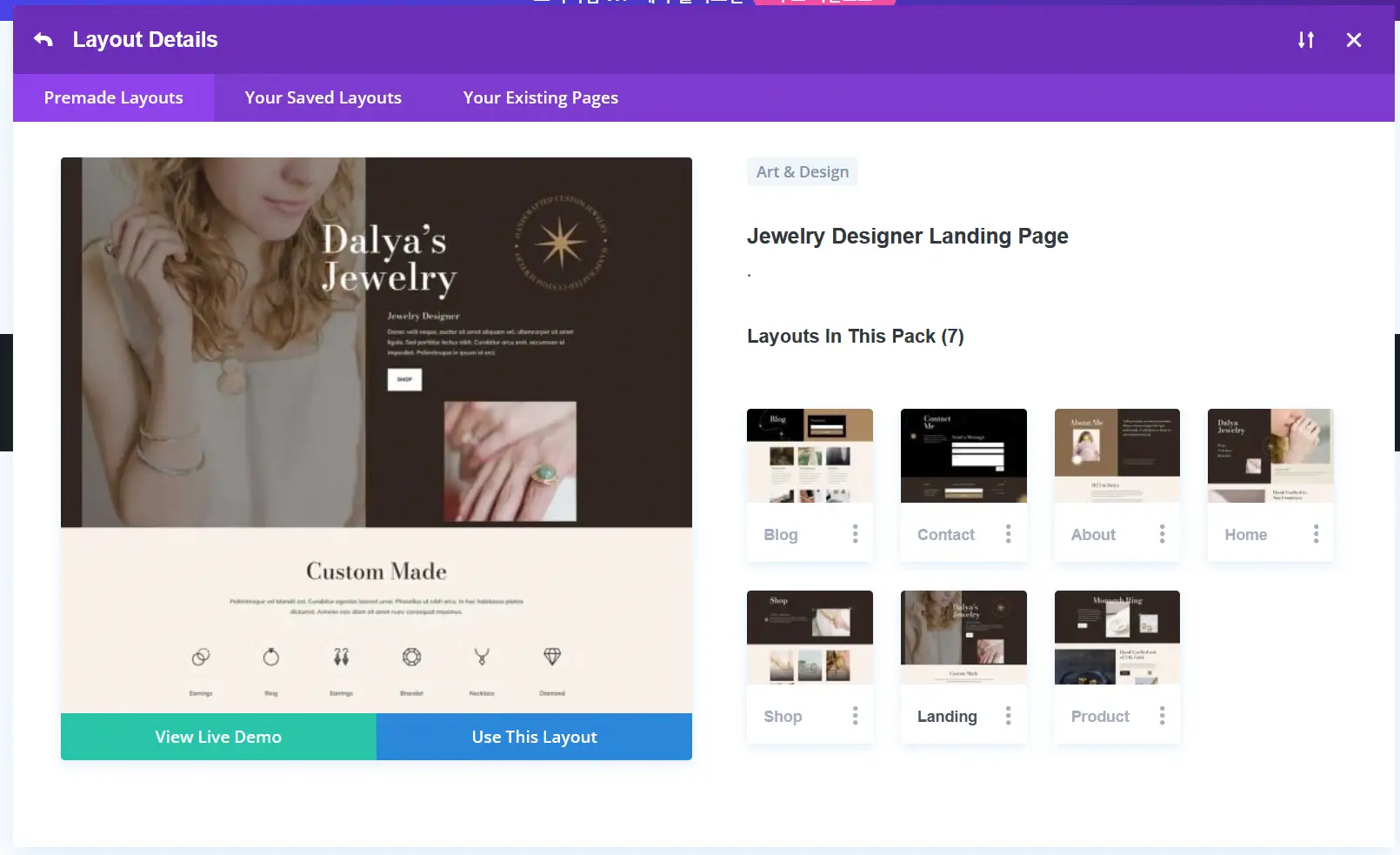The width and height of the screenshot is (1400, 855).
Task: Open the Contact layout thumbnail preview
Action: pos(963,455)
